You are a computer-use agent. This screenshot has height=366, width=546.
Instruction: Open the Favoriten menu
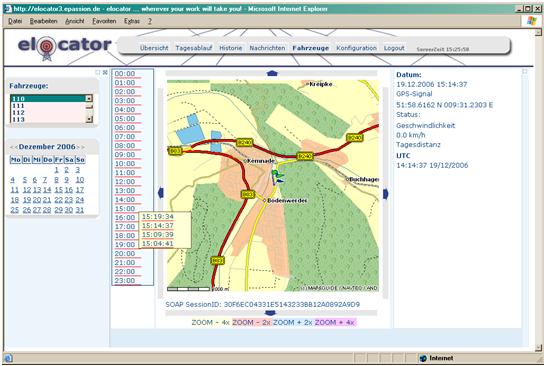104,21
